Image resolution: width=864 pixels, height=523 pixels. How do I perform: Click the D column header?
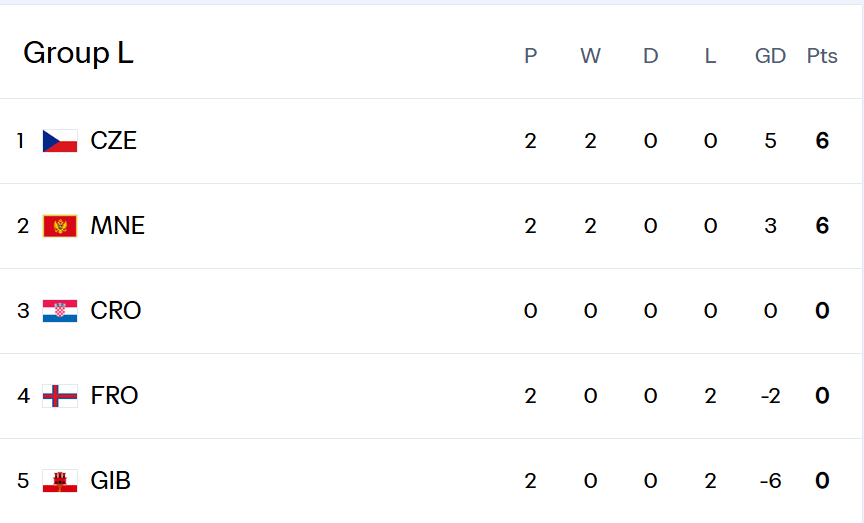(650, 56)
